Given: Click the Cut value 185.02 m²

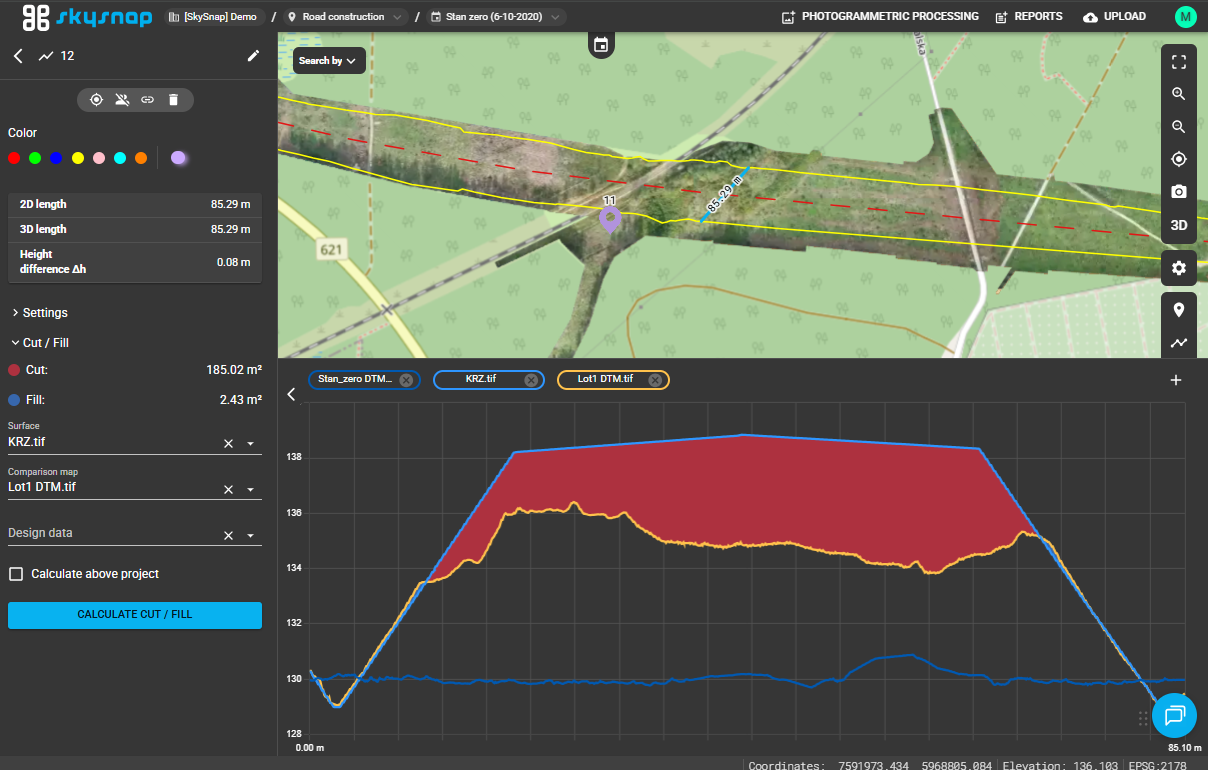Looking at the screenshot, I should click(234, 370).
